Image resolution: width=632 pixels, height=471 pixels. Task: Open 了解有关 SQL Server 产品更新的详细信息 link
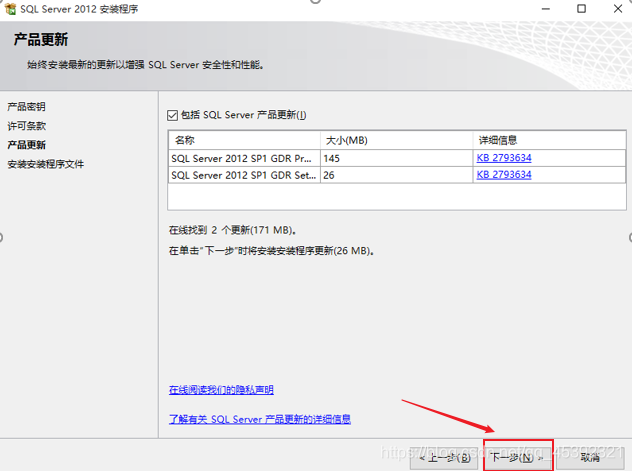260,419
